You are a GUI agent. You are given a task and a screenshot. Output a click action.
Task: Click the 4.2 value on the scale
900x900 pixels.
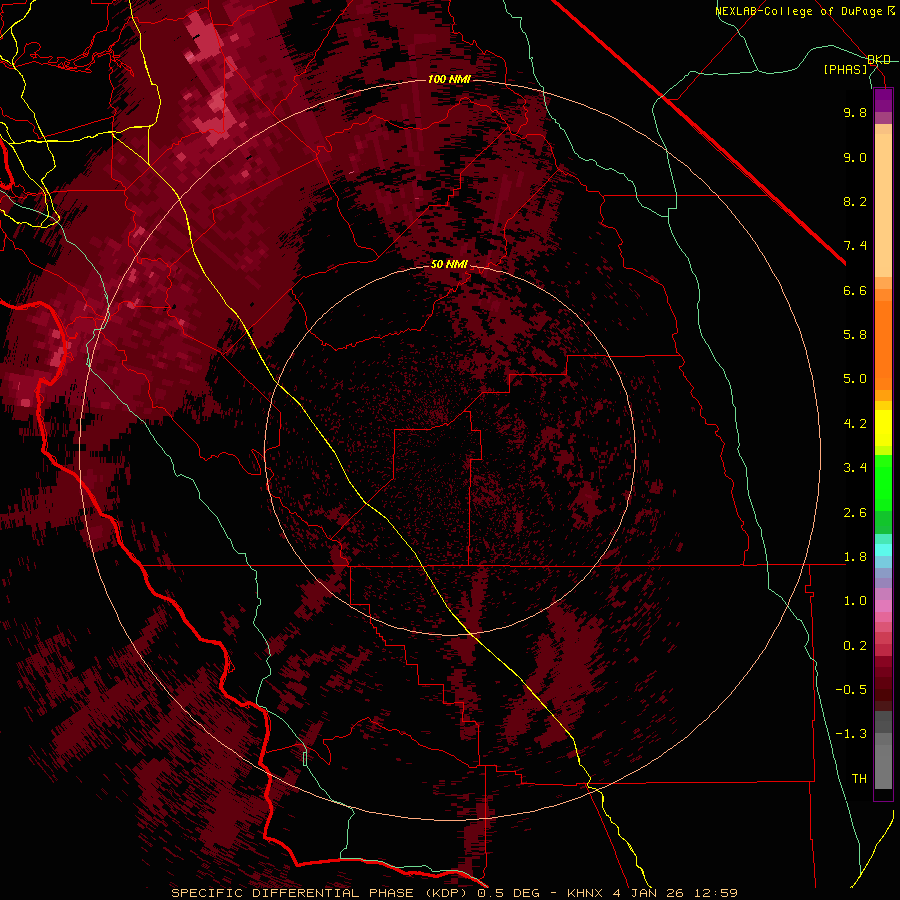click(x=855, y=424)
